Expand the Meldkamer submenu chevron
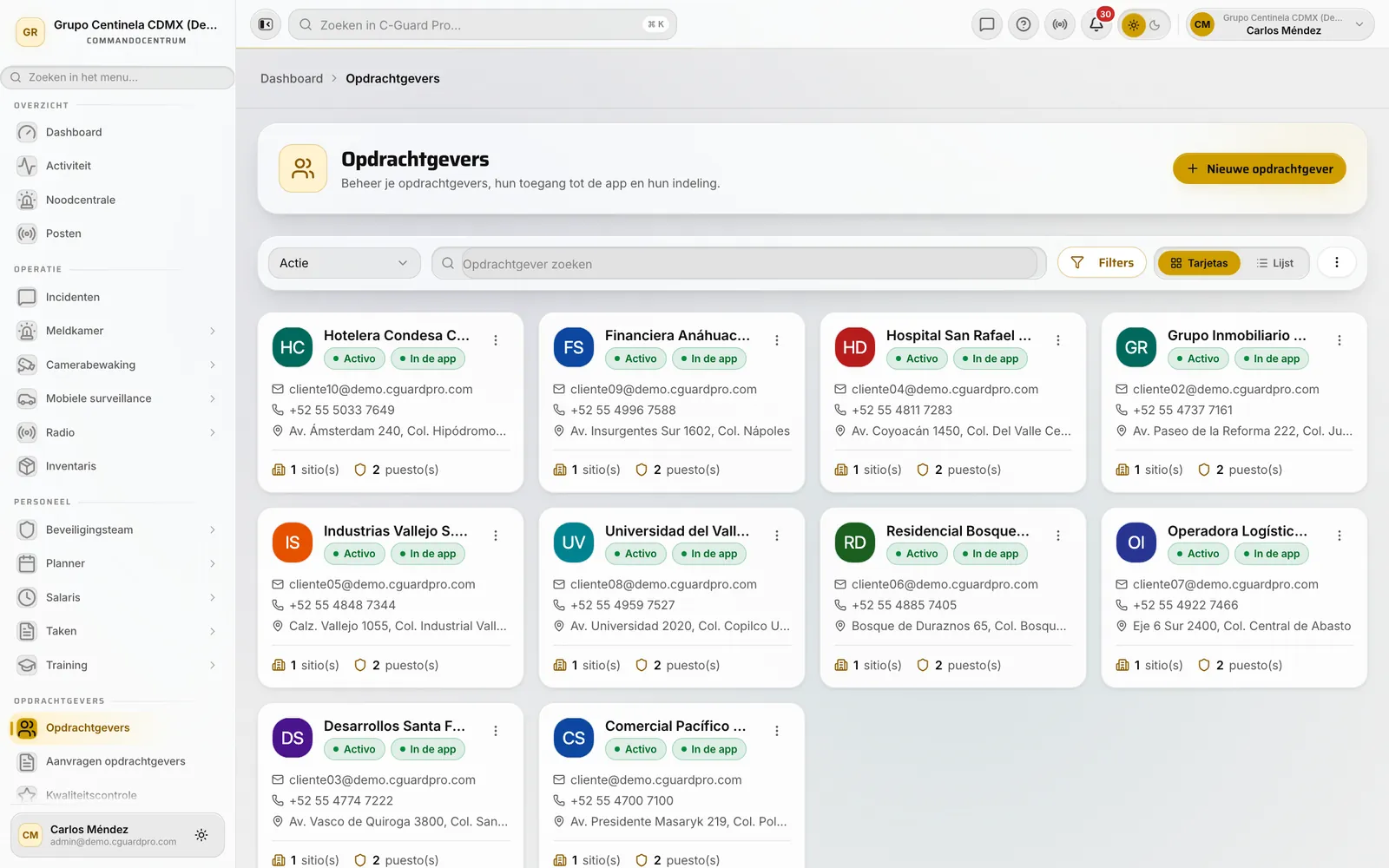The width and height of the screenshot is (1389, 868). click(x=212, y=331)
